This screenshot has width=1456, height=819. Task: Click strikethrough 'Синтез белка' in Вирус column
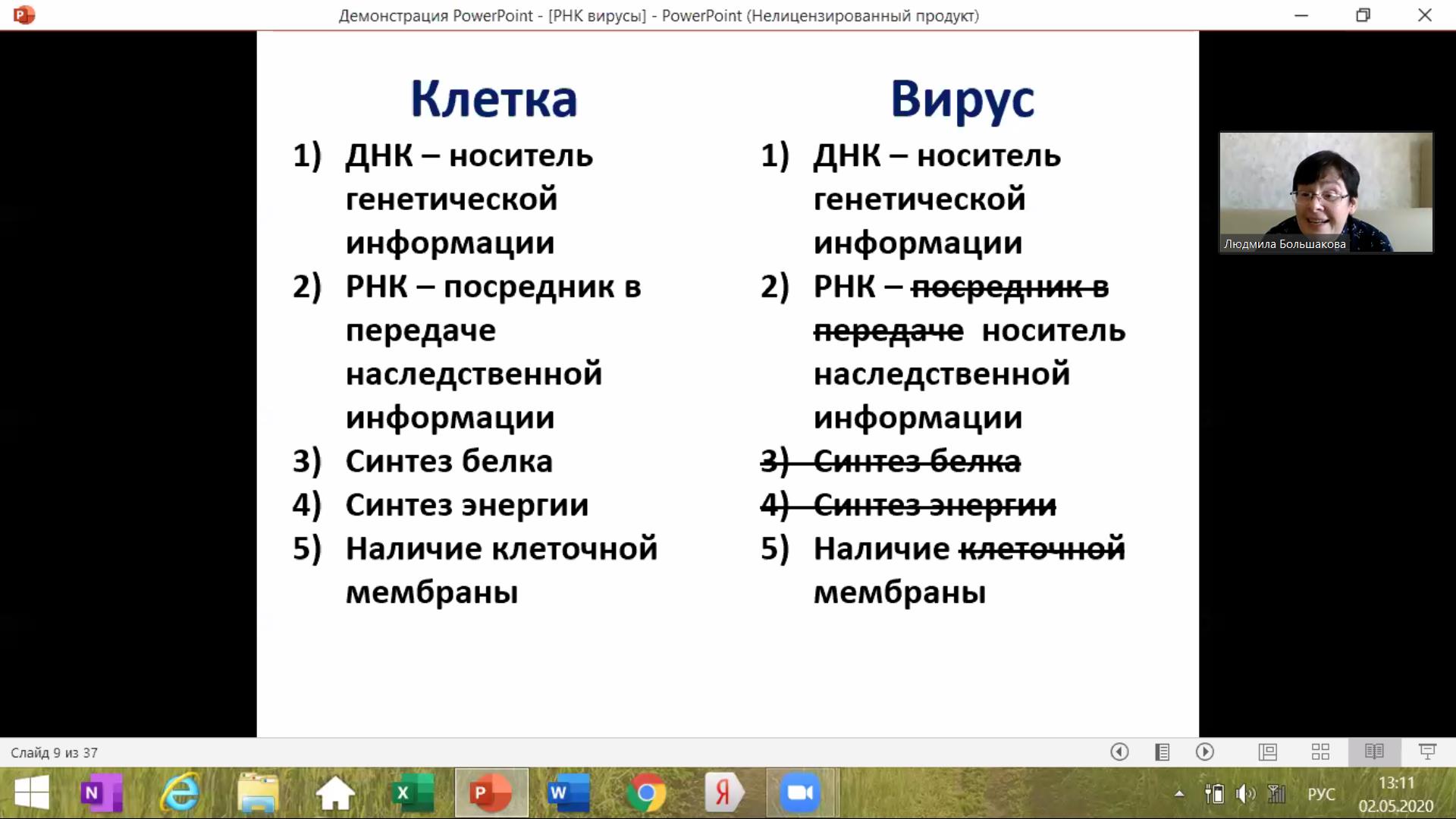point(917,461)
